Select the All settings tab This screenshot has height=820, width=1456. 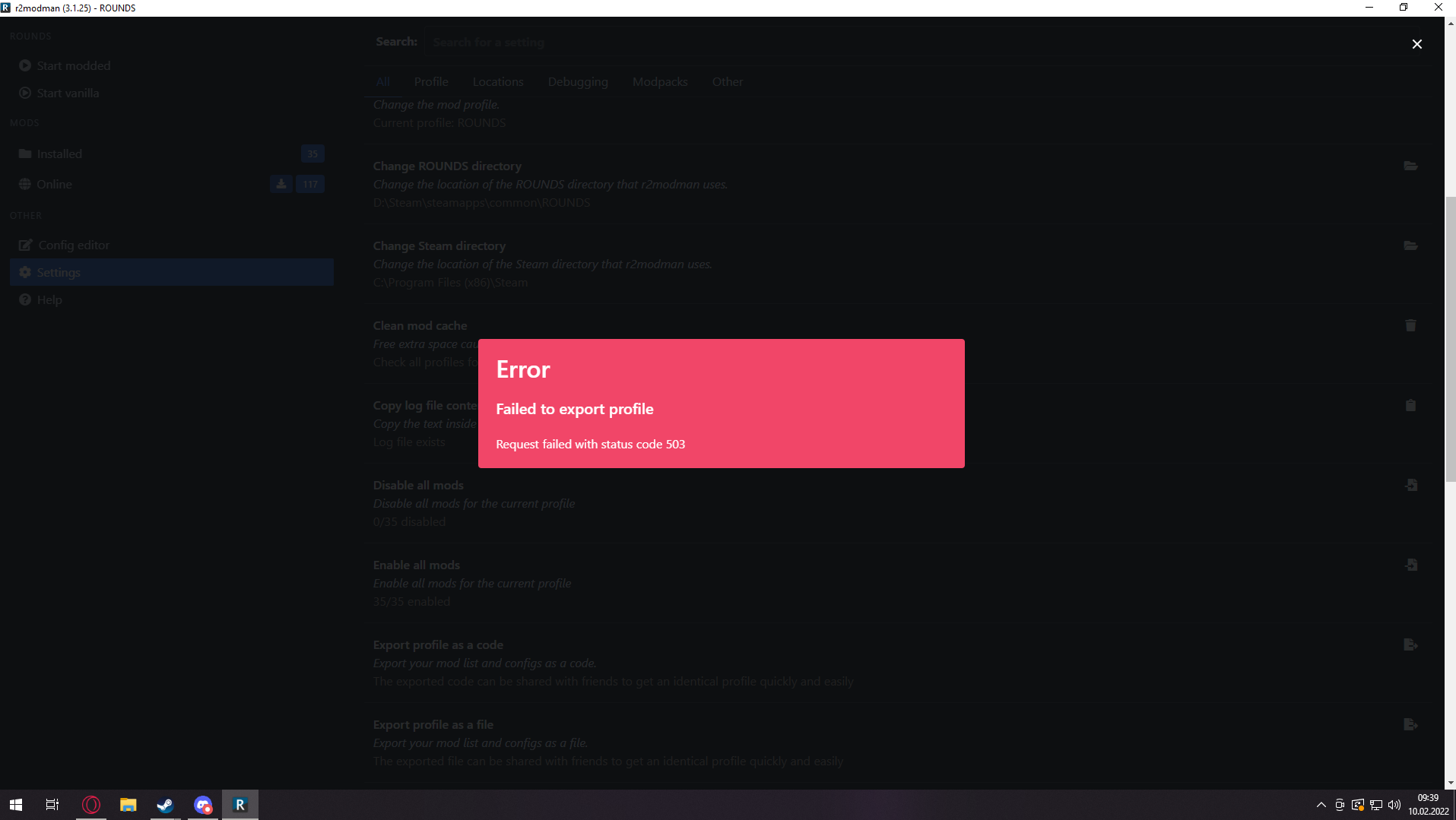click(383, 81)
